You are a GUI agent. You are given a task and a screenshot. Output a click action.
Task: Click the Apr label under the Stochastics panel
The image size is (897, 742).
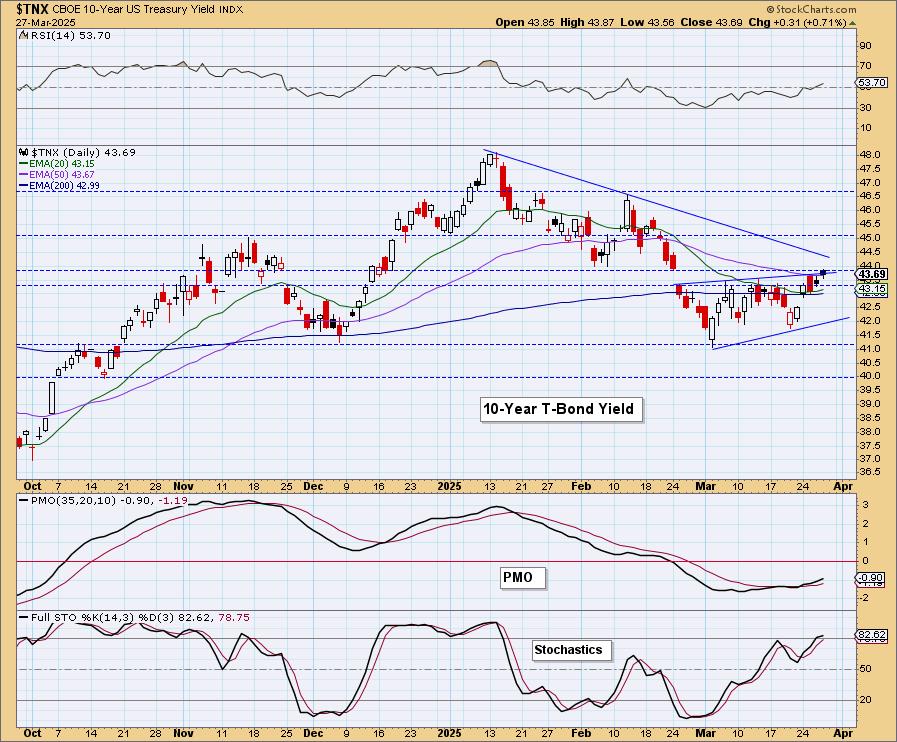843,733
